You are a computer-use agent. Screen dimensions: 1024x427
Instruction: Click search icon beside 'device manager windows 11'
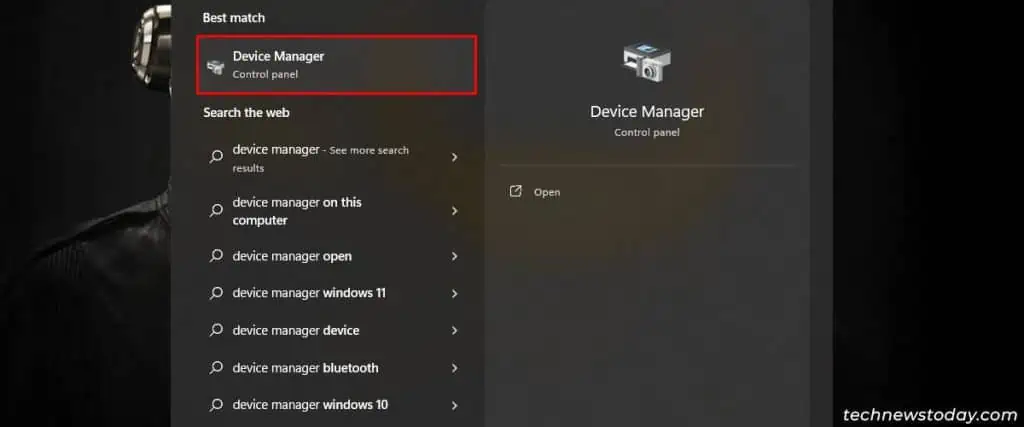coord(216,293)
